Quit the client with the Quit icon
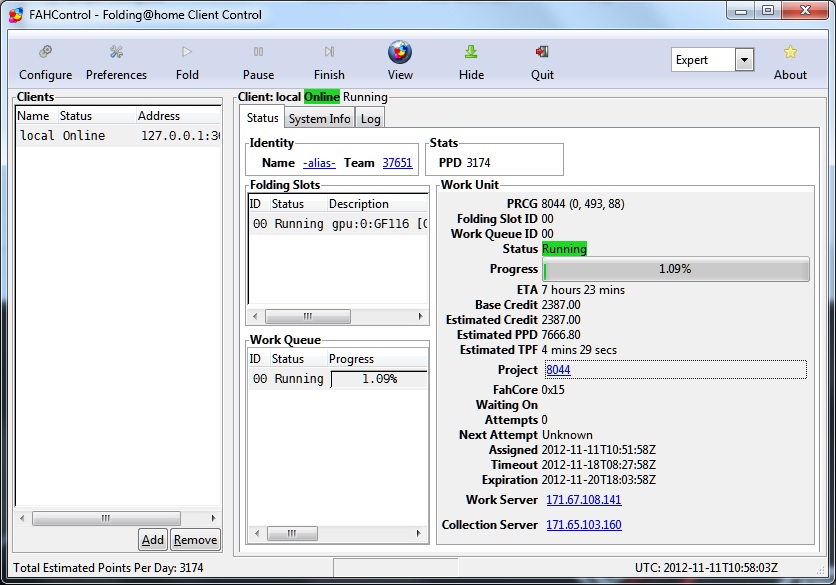This screenshot has width=836, height=585. [542, 52]
